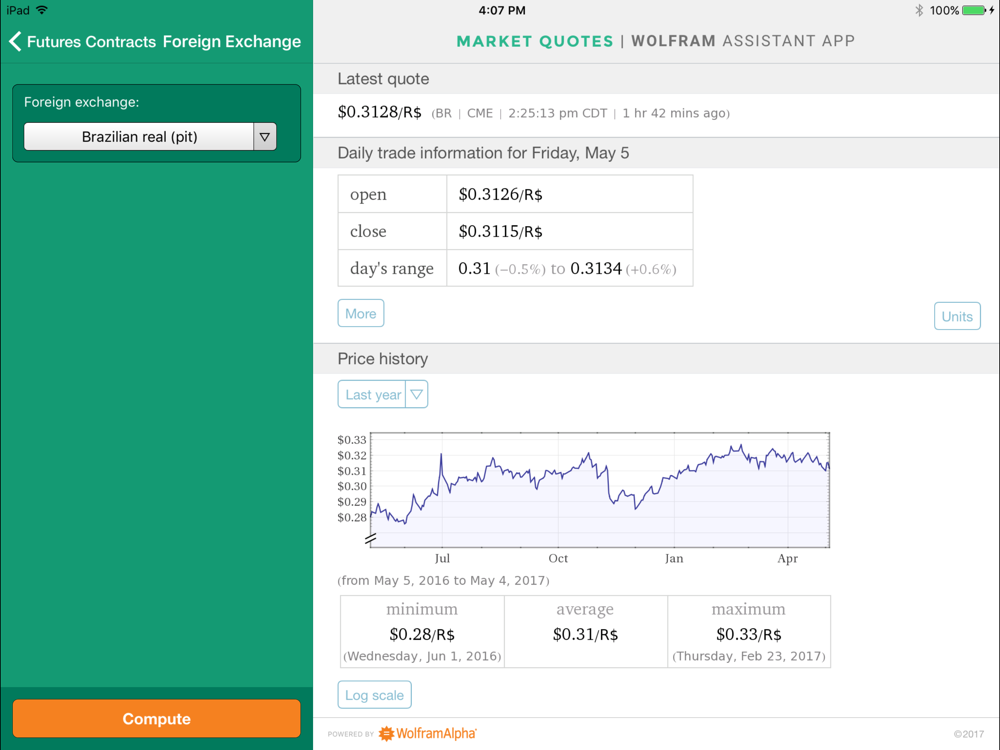Tap the Wi-Fi status icon
Viewport: 1000px width, 750px height.
pyautogui.click(x=42, y=10)
